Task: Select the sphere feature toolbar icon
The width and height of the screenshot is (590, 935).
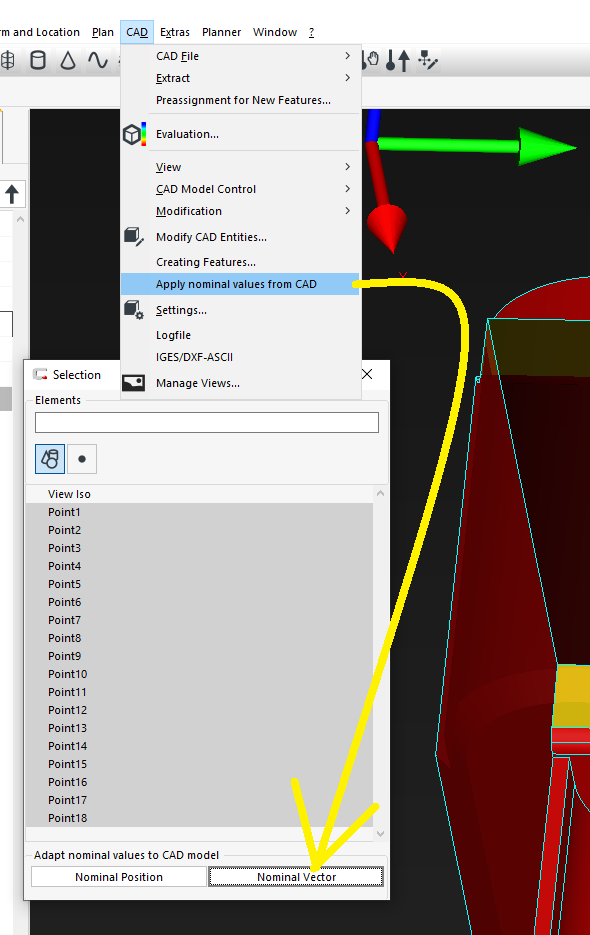Action: tap(7, 60)
